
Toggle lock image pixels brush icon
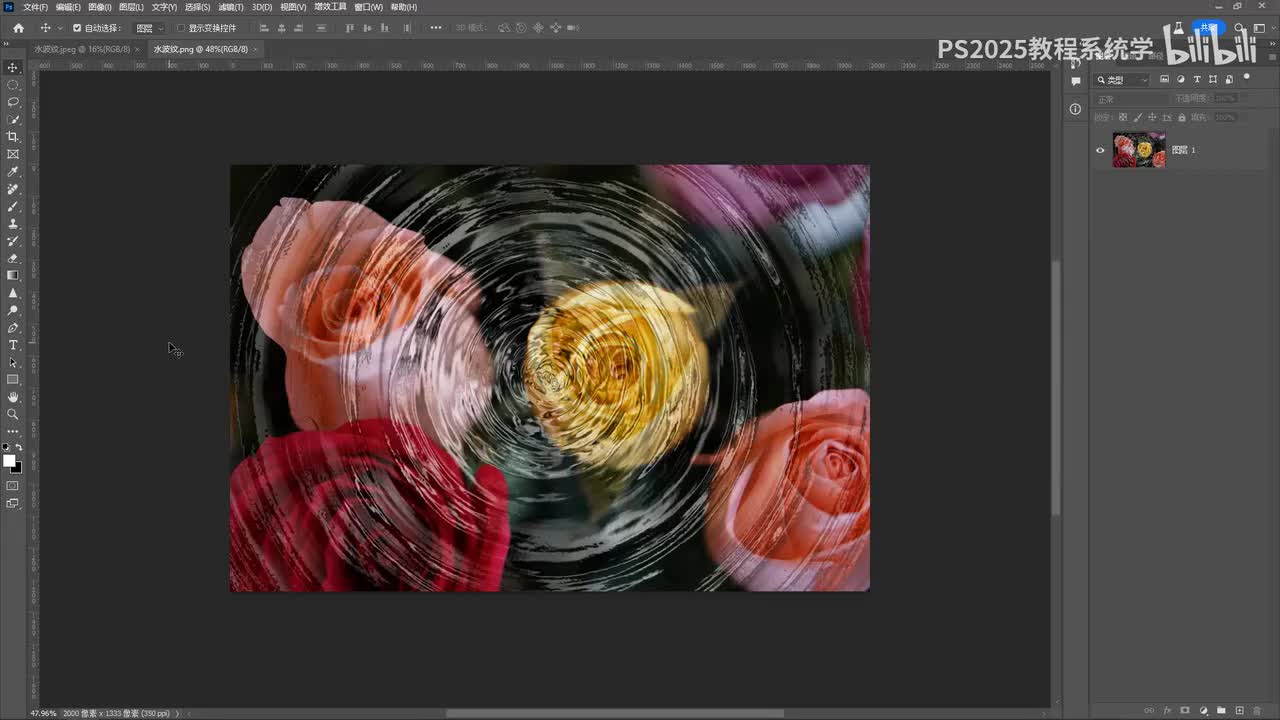pyautogui.click(x=1138, y=118)
